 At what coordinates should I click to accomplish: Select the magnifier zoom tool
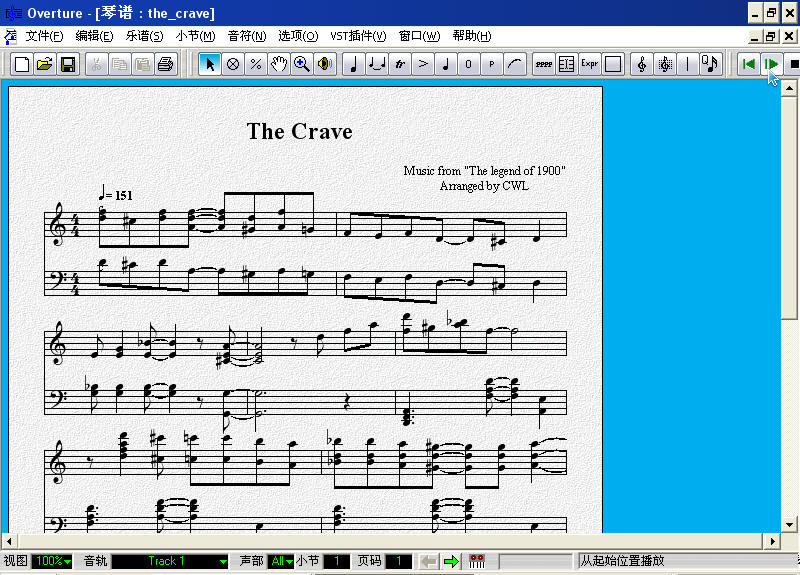[302, 64]
